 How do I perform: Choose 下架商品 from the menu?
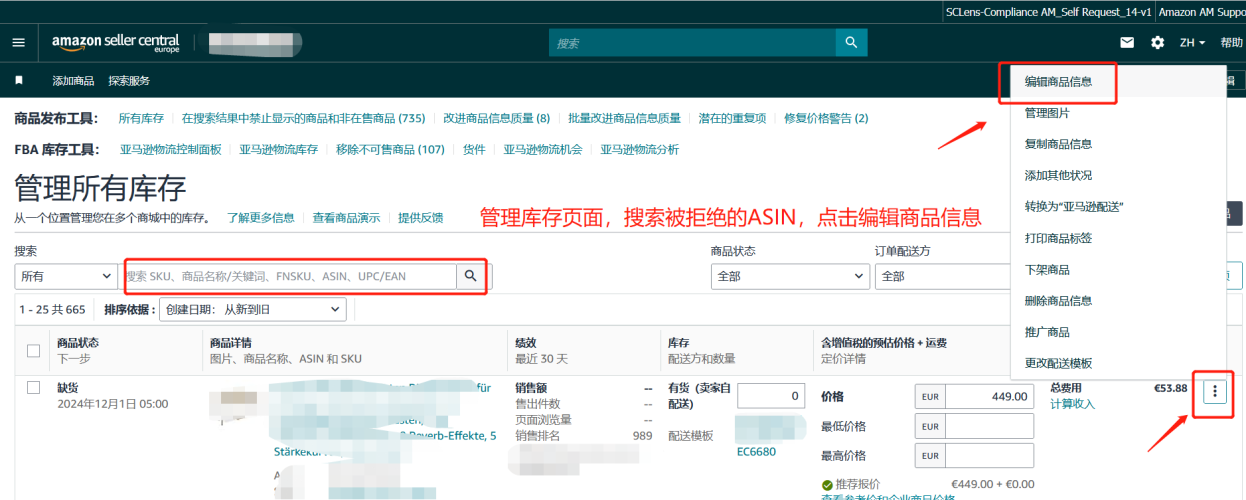(1047, 270)
